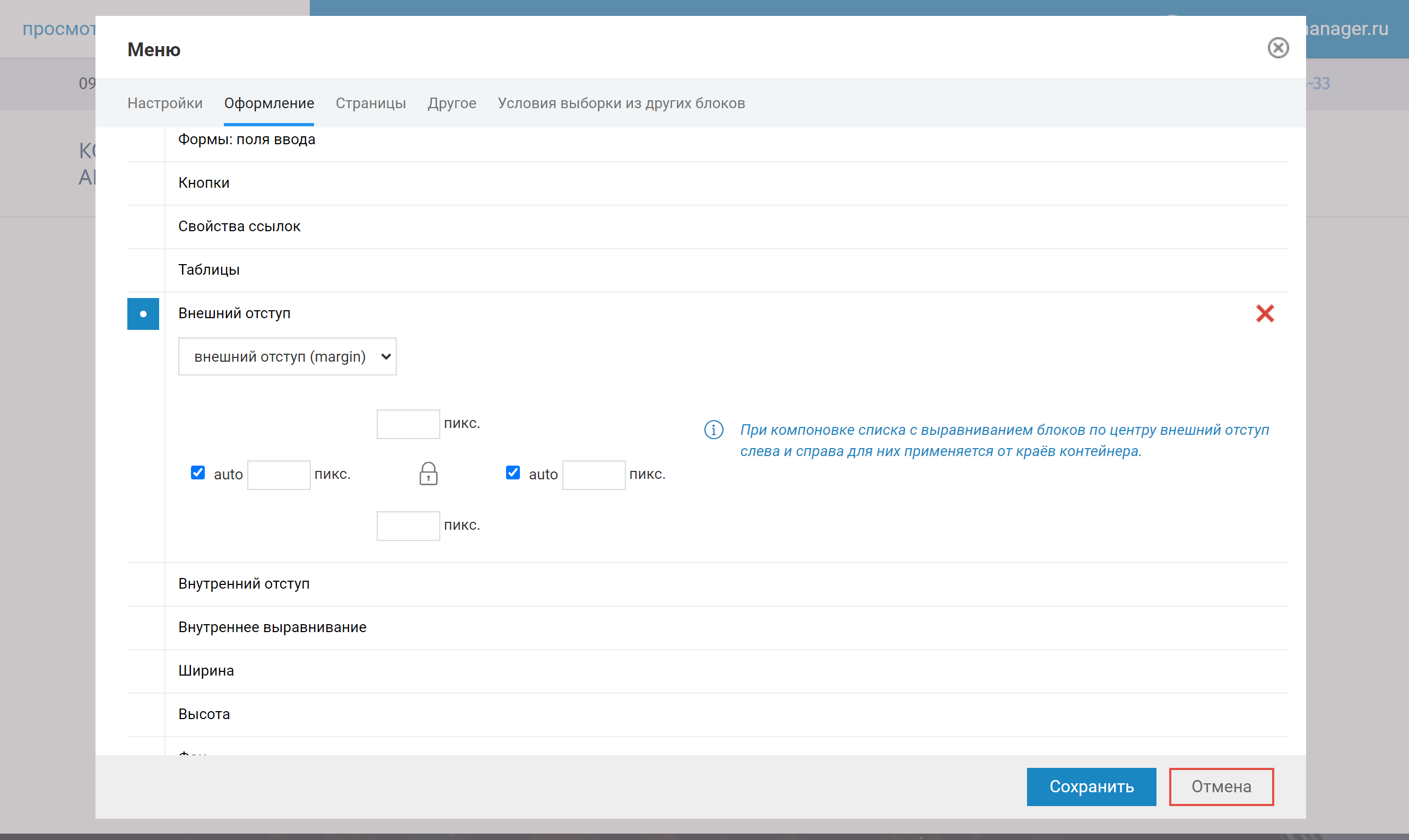Expand the Кнопки section

[204, 183]
